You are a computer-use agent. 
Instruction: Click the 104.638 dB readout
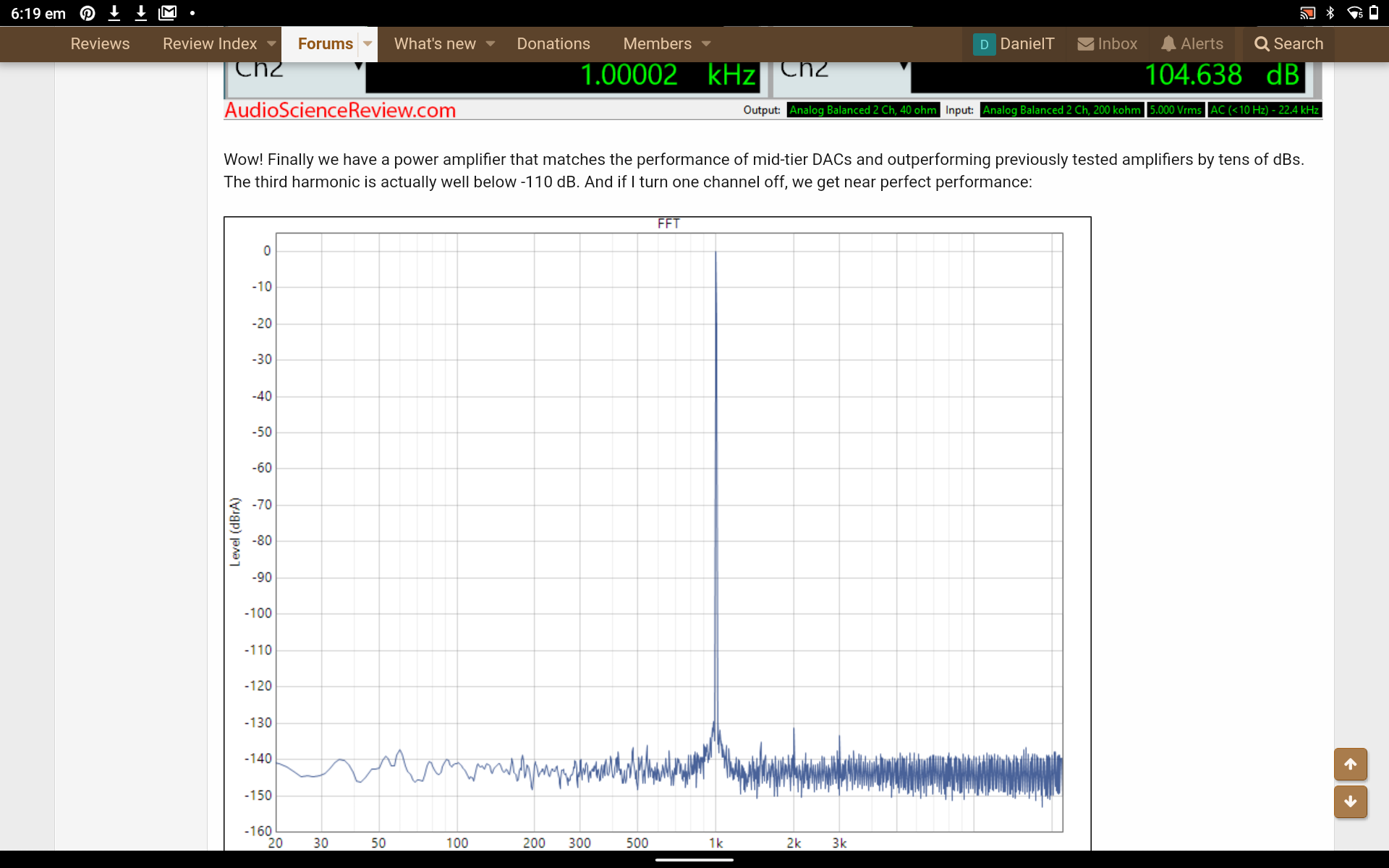click(1222, 75)
